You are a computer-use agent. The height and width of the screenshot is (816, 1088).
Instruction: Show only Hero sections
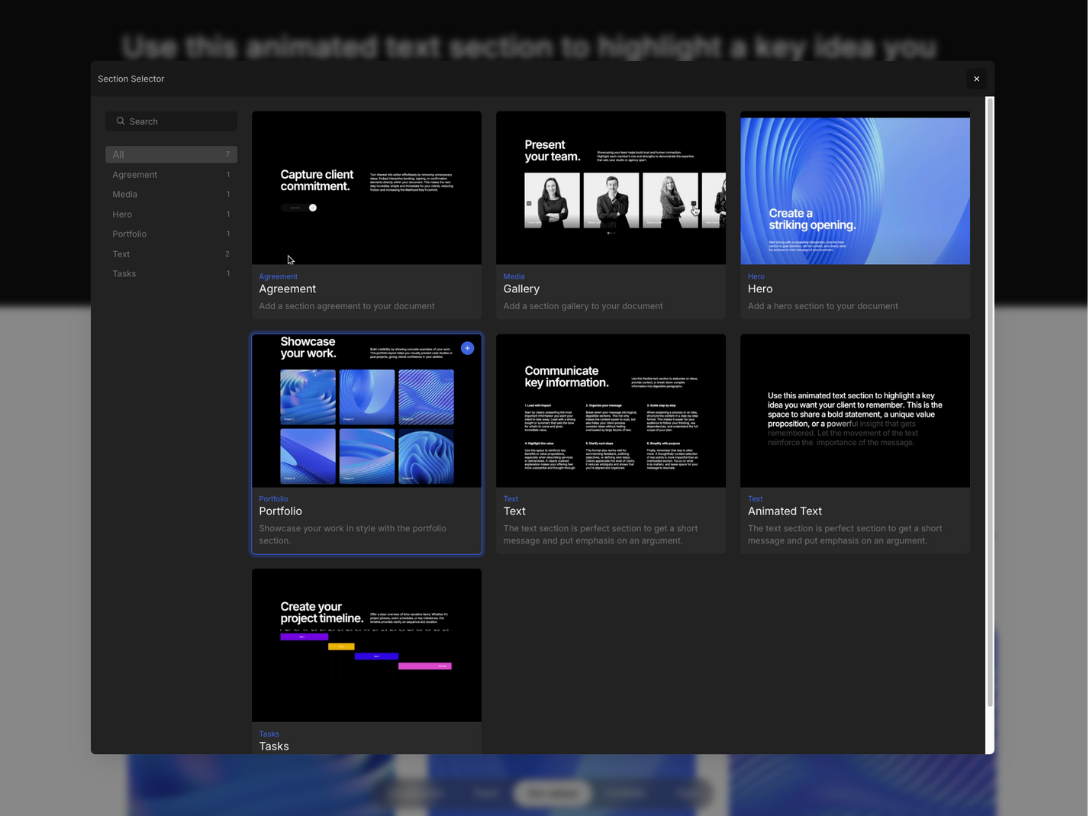[x=171, y=214]
